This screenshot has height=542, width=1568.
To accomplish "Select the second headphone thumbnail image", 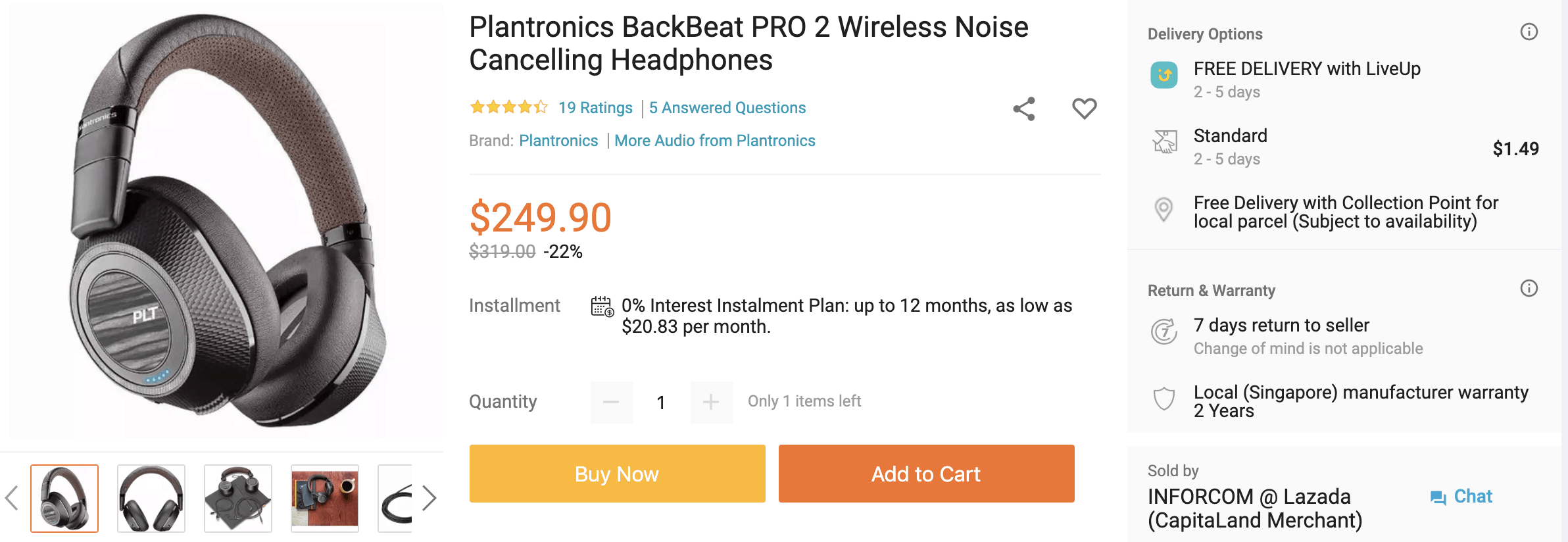I will pyautogui.click(x=151, y=498).
